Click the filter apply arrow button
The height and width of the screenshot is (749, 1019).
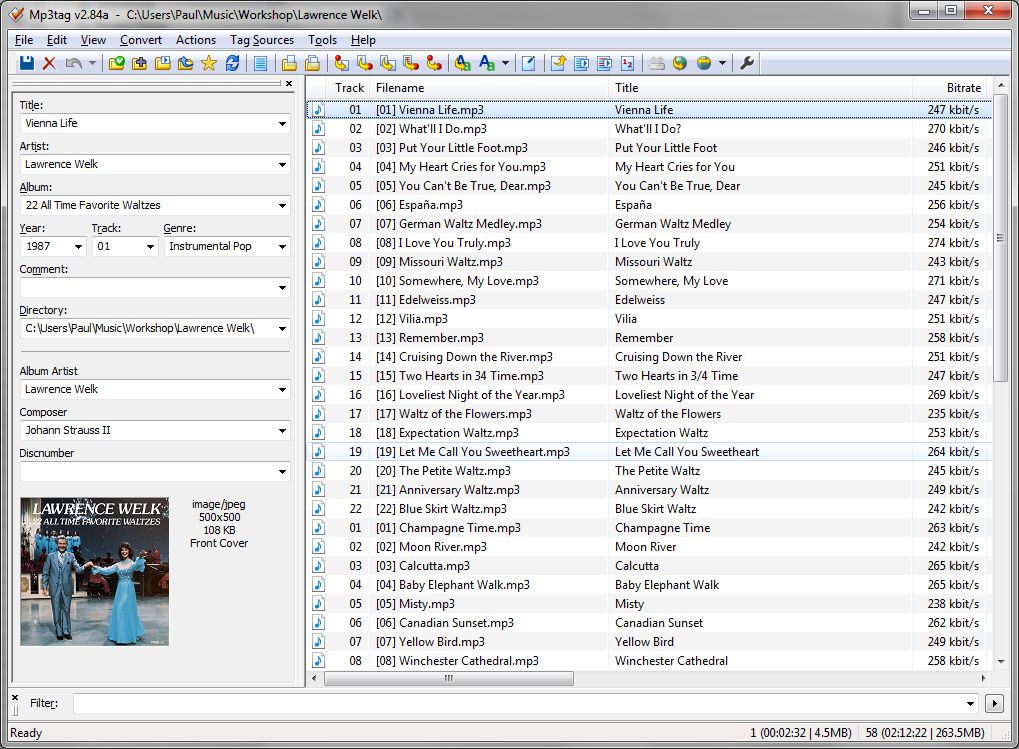(994, 704)
